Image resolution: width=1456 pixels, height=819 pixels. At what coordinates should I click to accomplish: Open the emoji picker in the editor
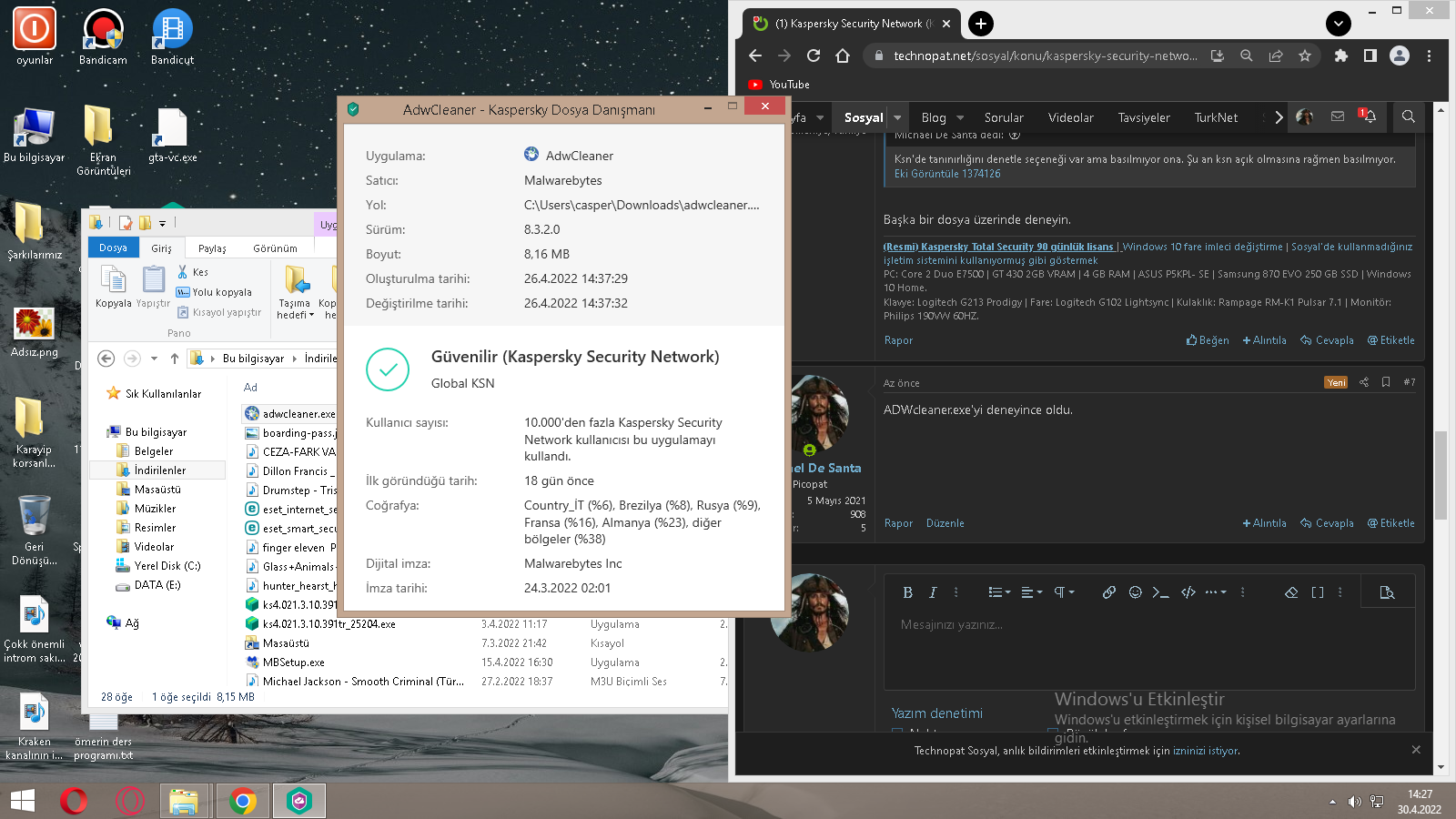1135,592
